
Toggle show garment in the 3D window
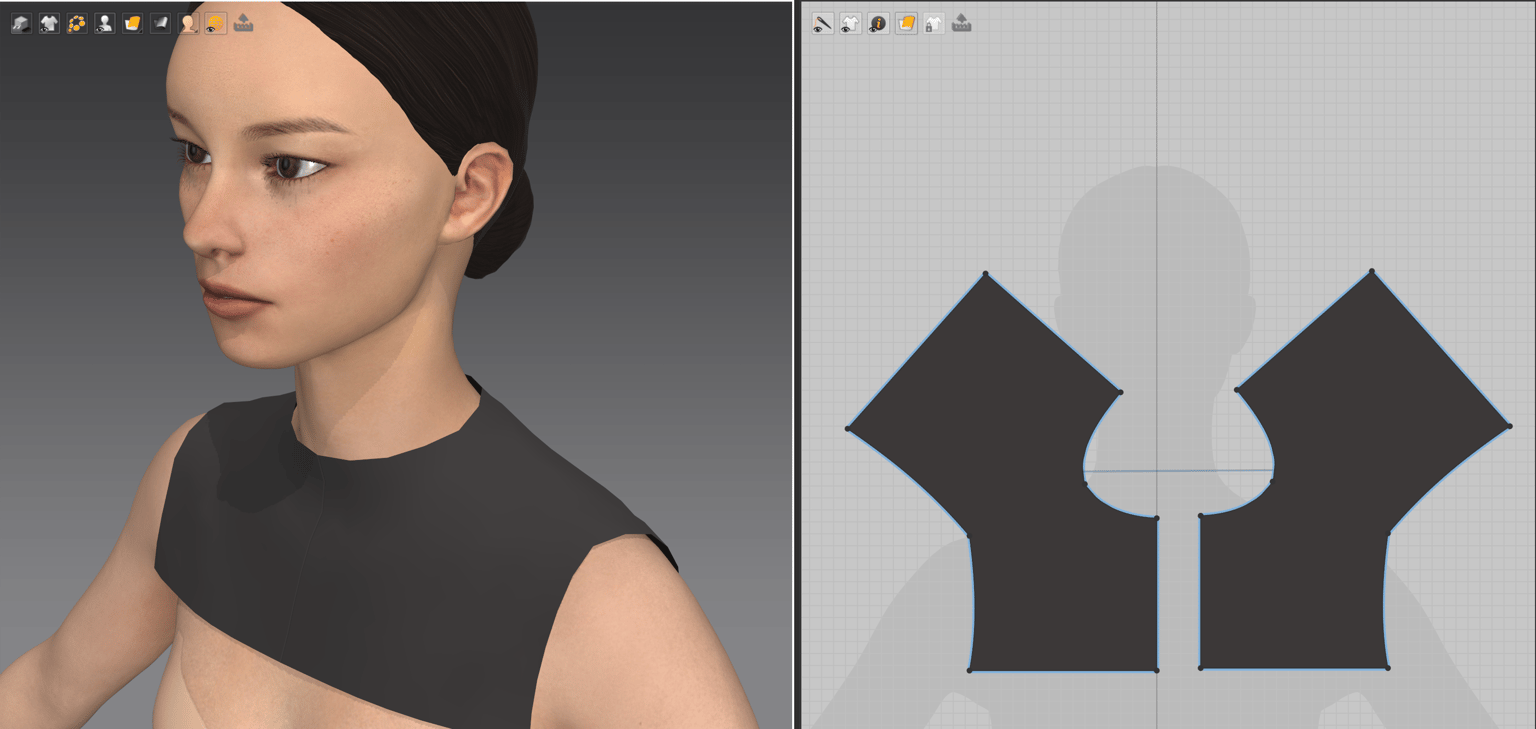click(x=49, y=23)
